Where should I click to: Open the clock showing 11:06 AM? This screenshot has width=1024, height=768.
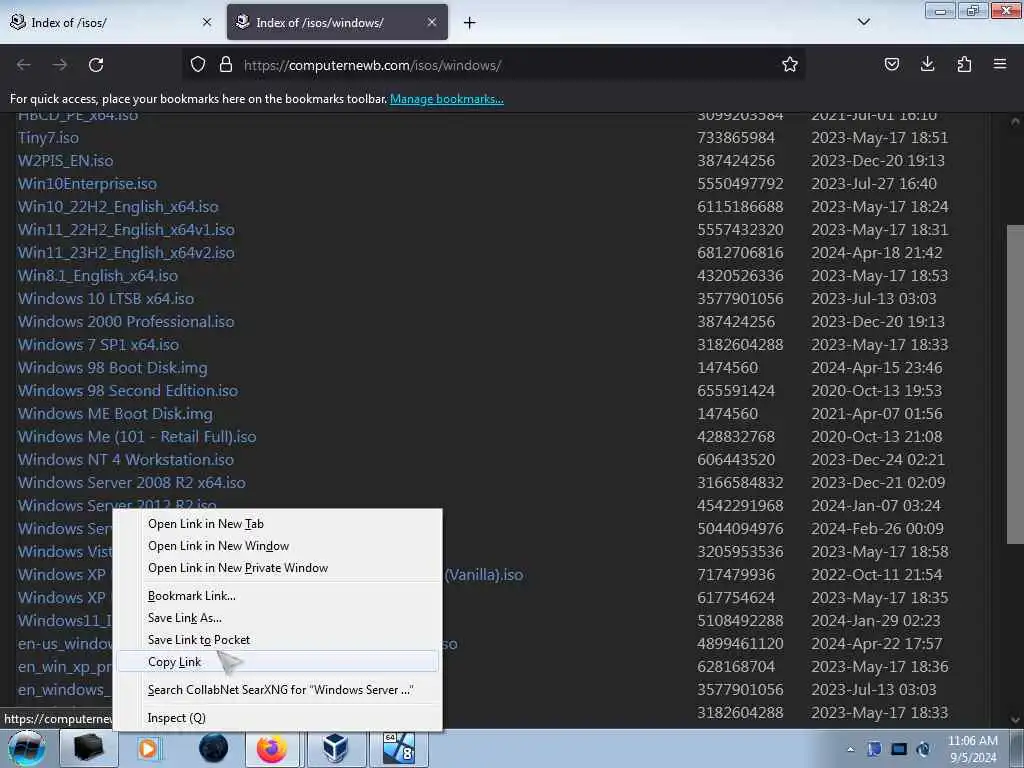coord(973,749)
